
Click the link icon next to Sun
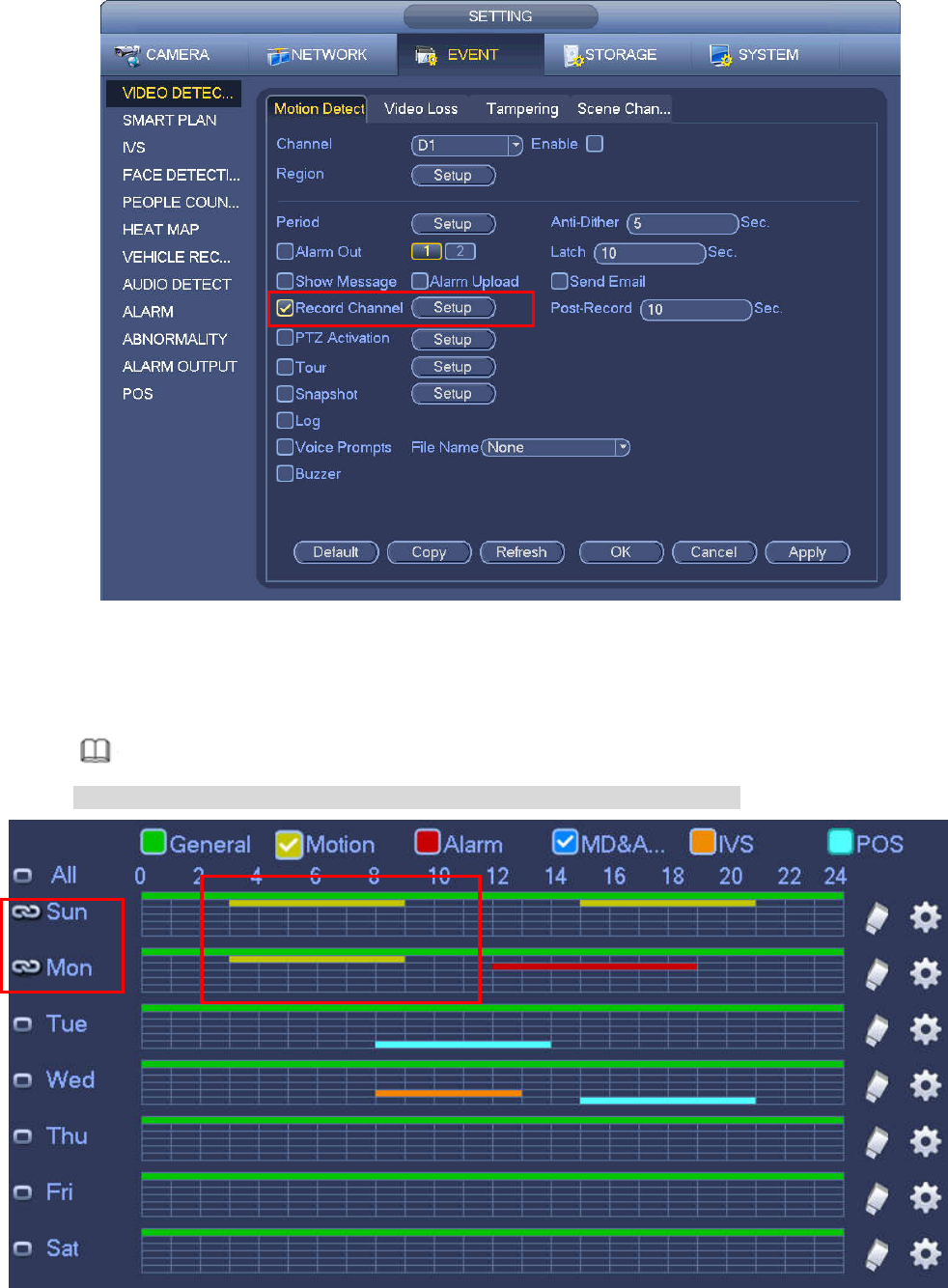(26, 911)
